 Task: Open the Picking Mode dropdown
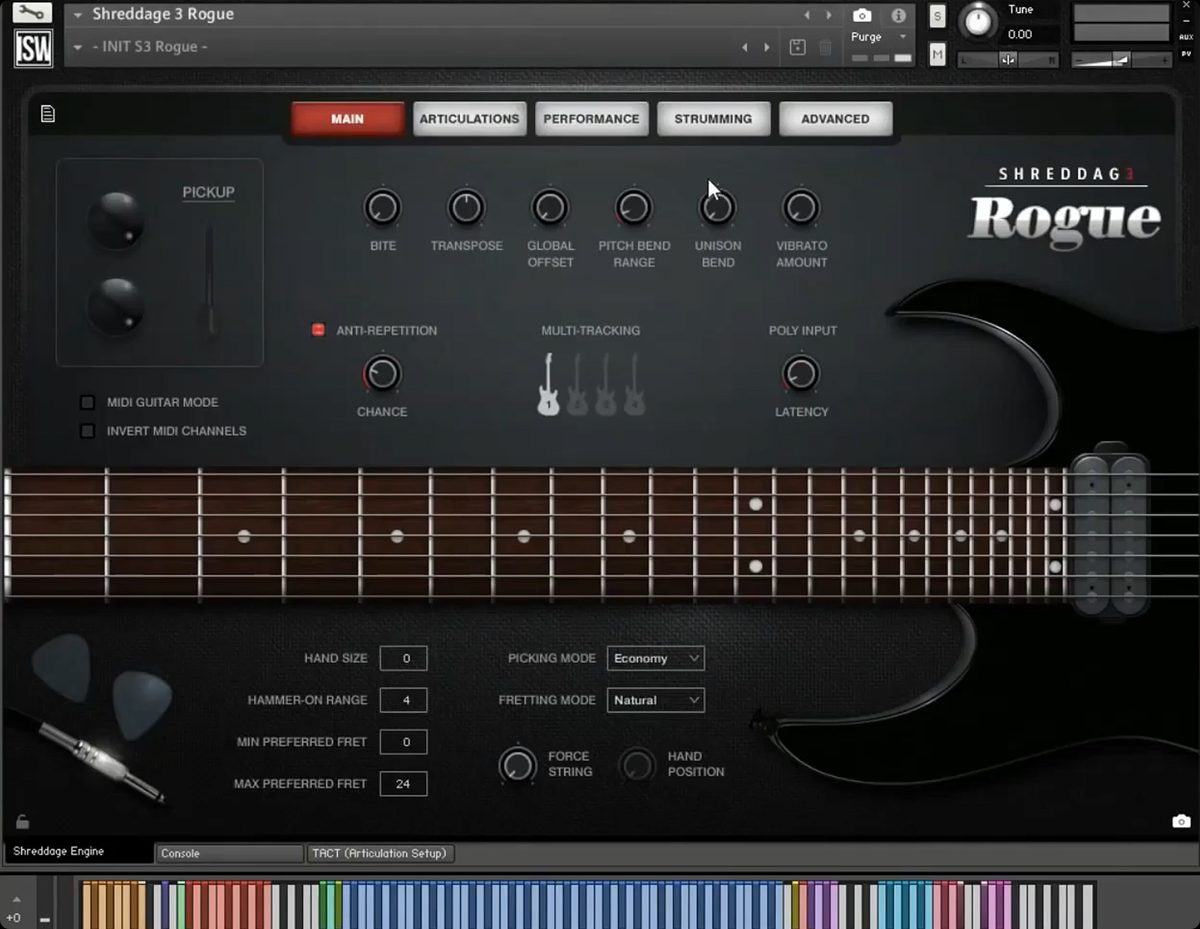[656, 658]
